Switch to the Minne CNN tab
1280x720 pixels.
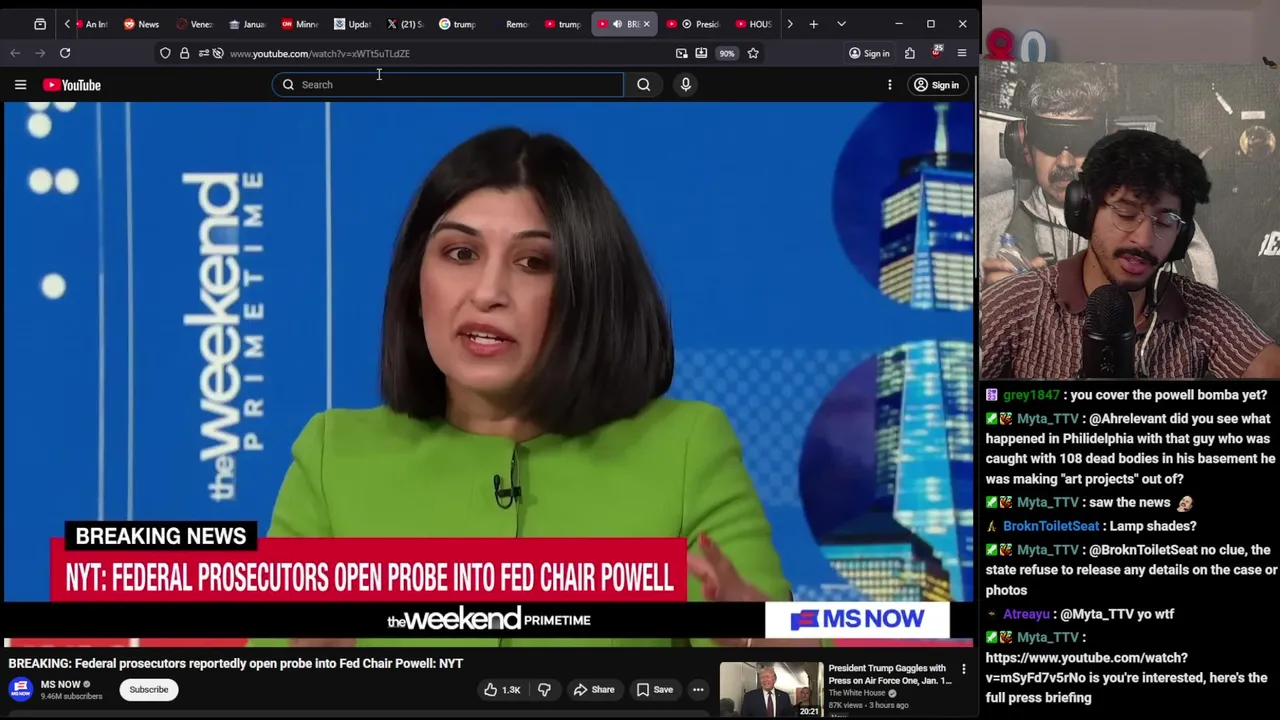click(298, 24)
